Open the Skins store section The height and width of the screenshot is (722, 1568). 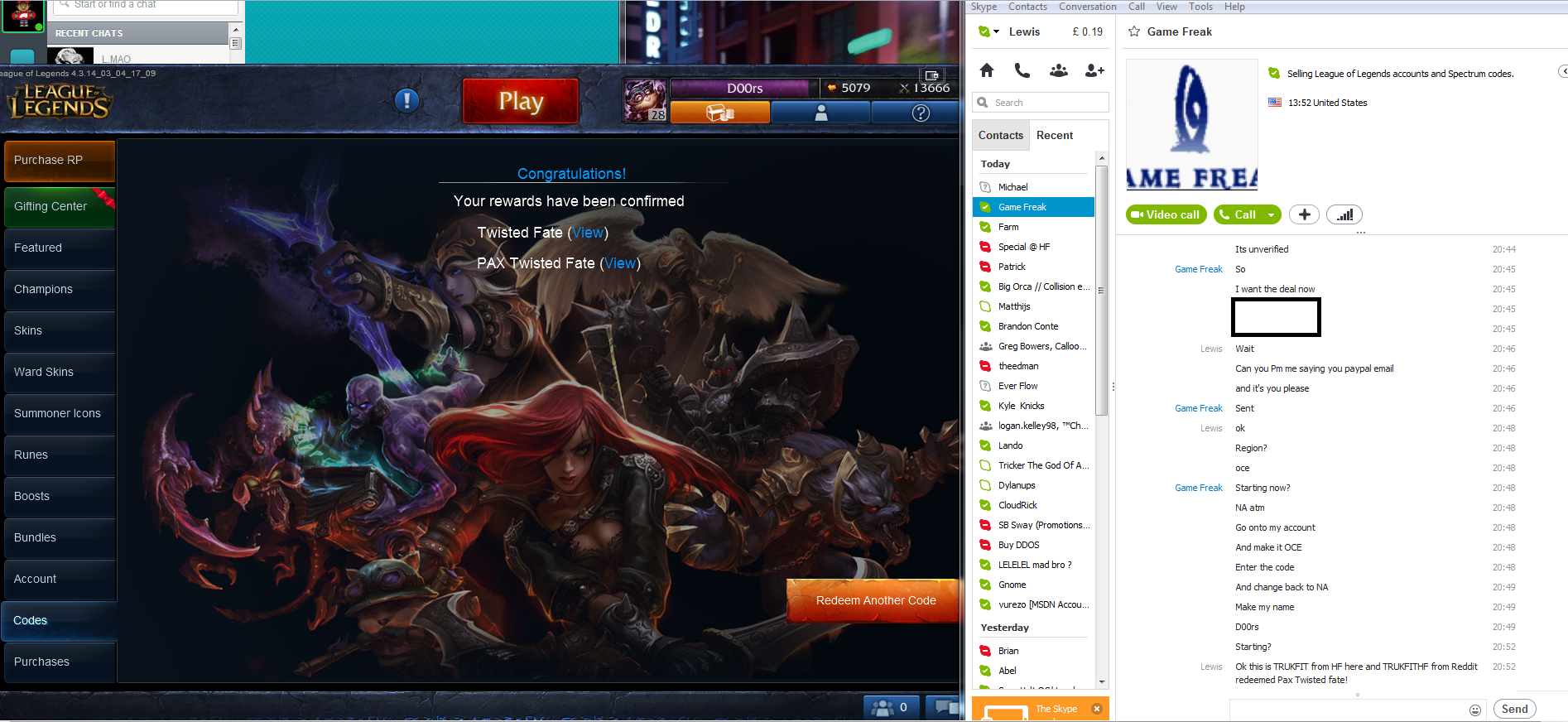coord(60,331)
